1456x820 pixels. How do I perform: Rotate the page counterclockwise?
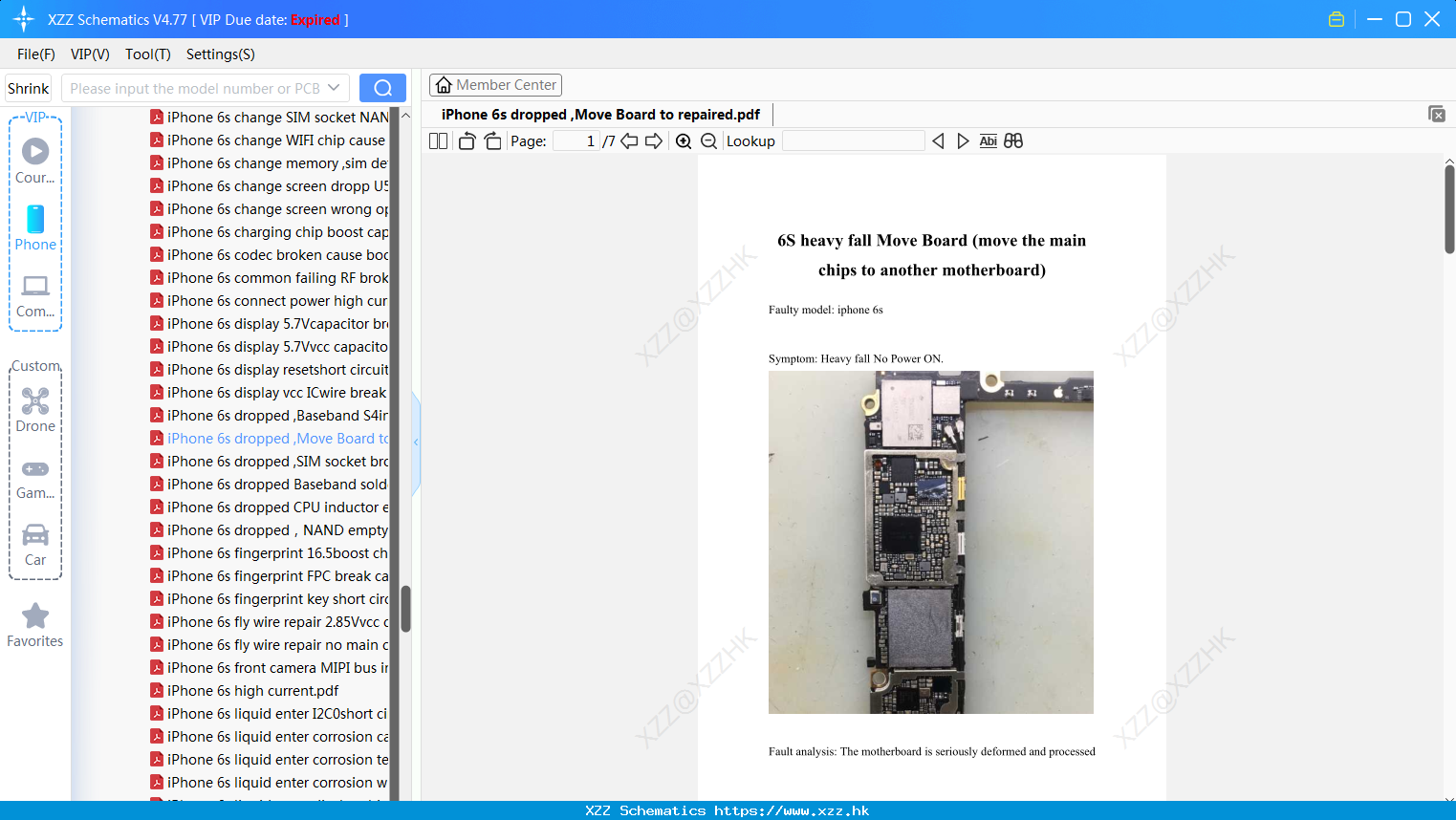point(467,140)
